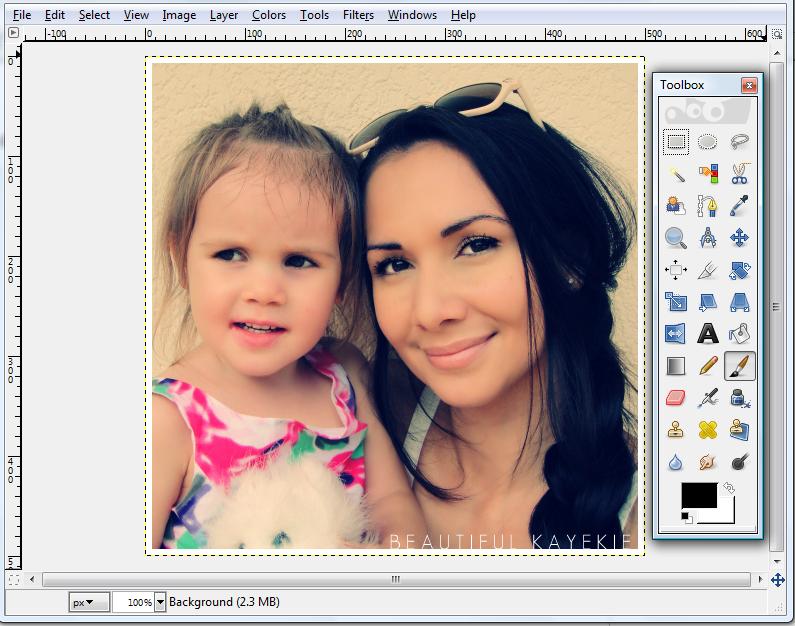Pick the Heal tool bandage icon
795x626 pixels.
(708, 430)
